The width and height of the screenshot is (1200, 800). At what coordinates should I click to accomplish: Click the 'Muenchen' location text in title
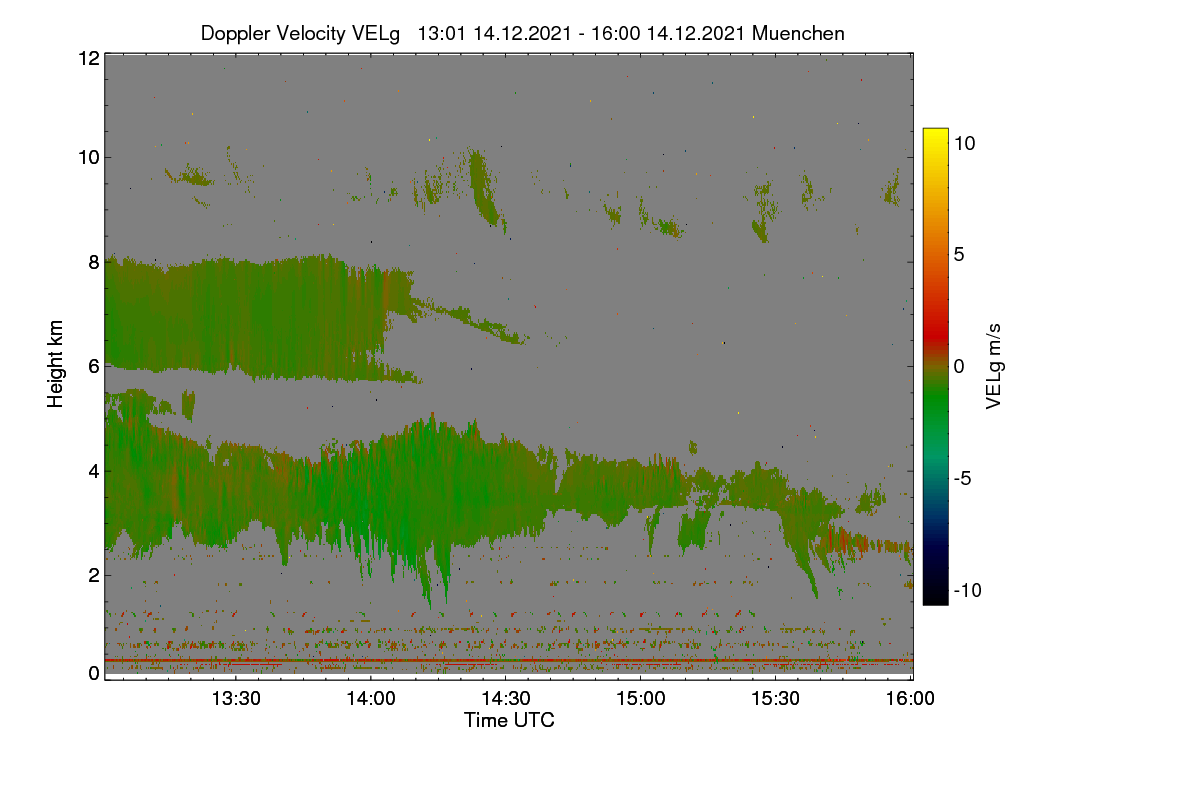pyautogui.click(x=798, y=33)
